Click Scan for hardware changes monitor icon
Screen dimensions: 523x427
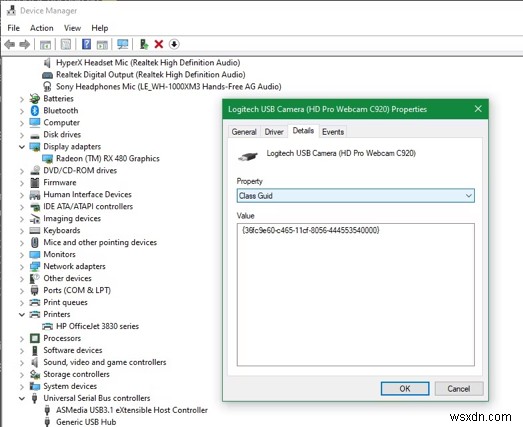coord(123,44)
